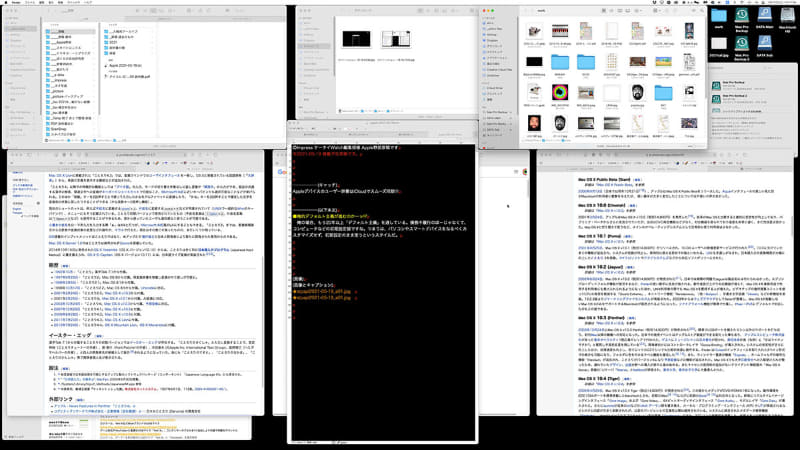
Task: Select the DATA Main drive on the desktop
Action: point(764,17)
